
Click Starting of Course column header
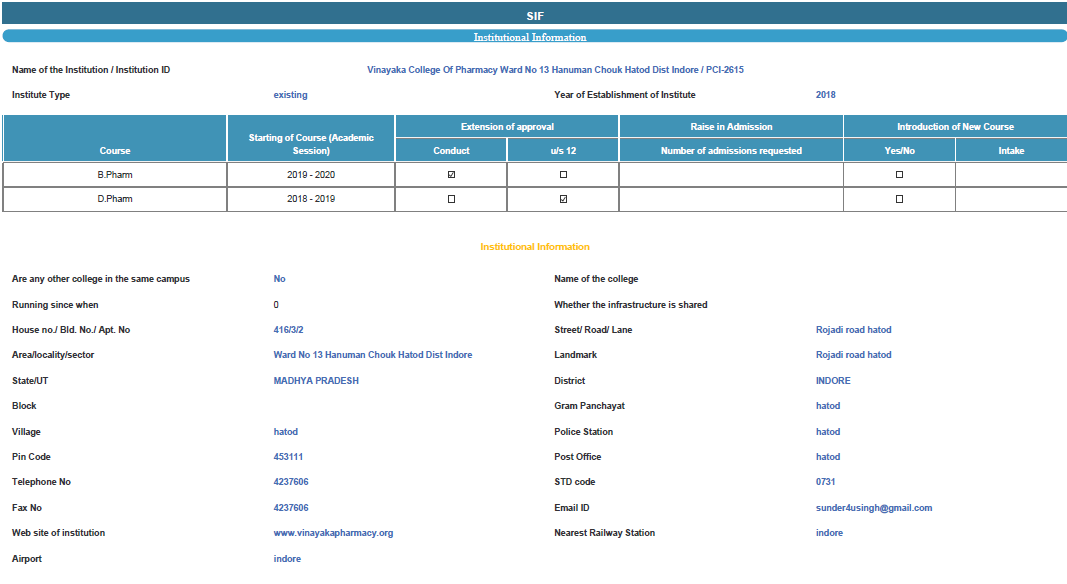tap(311, 139)
